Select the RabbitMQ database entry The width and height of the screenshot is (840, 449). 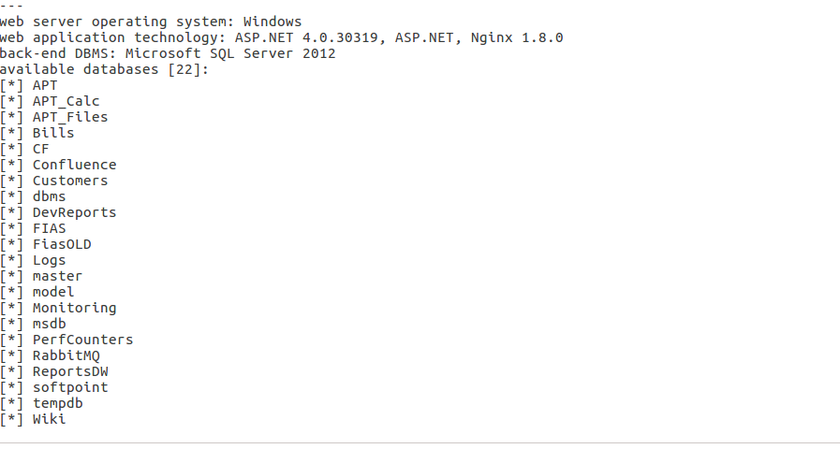(66, 355)
